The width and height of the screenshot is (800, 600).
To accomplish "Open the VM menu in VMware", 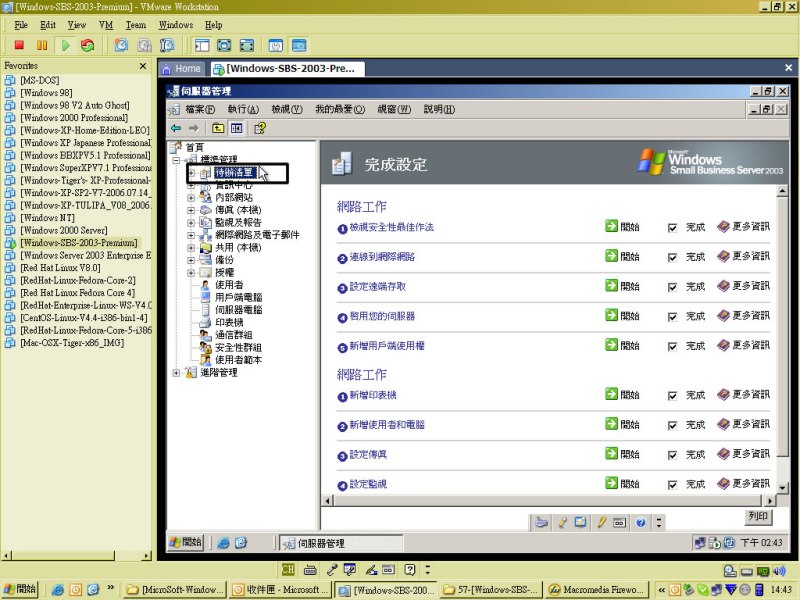I will pyautogui.click(x=106, y=25).
